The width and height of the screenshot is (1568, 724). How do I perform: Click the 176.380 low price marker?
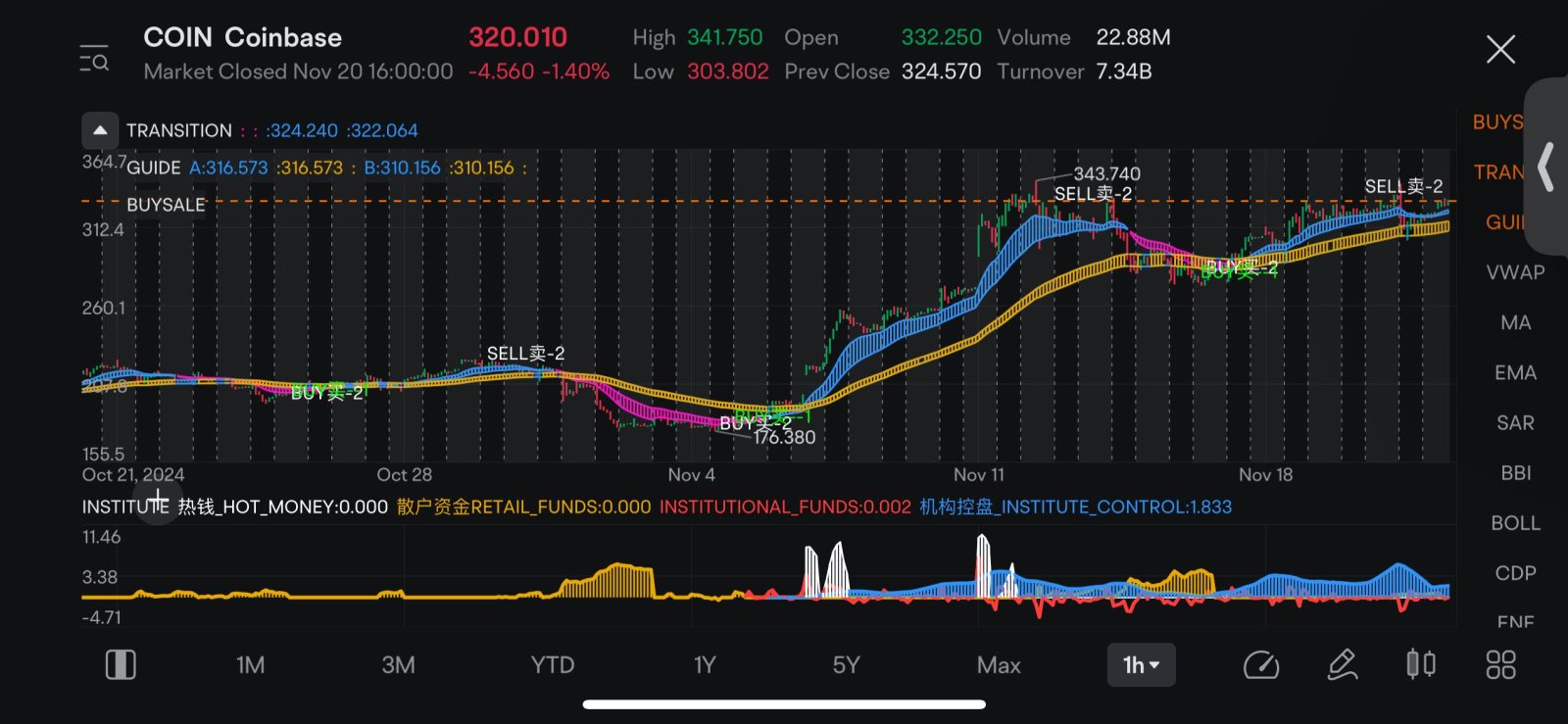784,437
